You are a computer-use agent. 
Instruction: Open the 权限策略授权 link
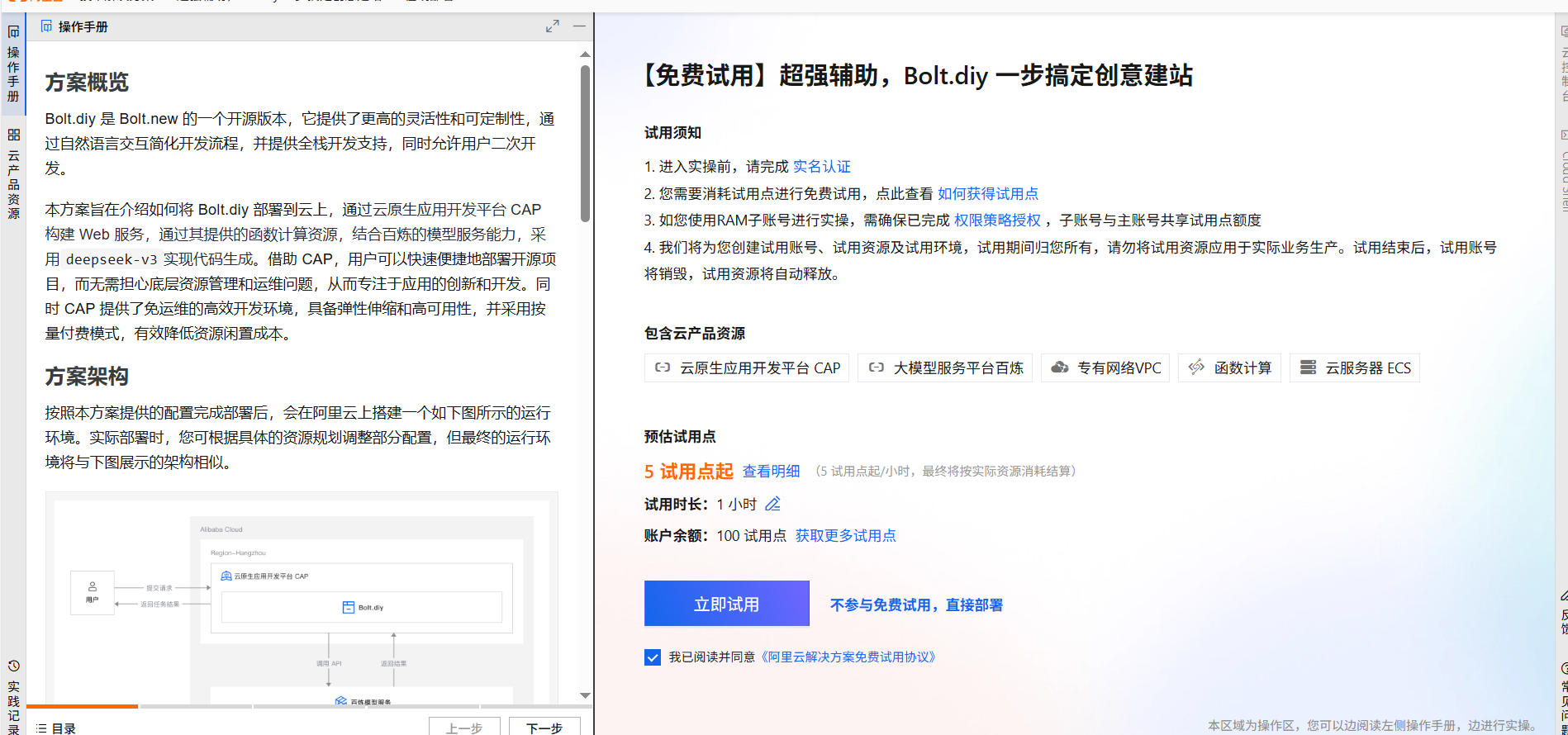point(997,220)
